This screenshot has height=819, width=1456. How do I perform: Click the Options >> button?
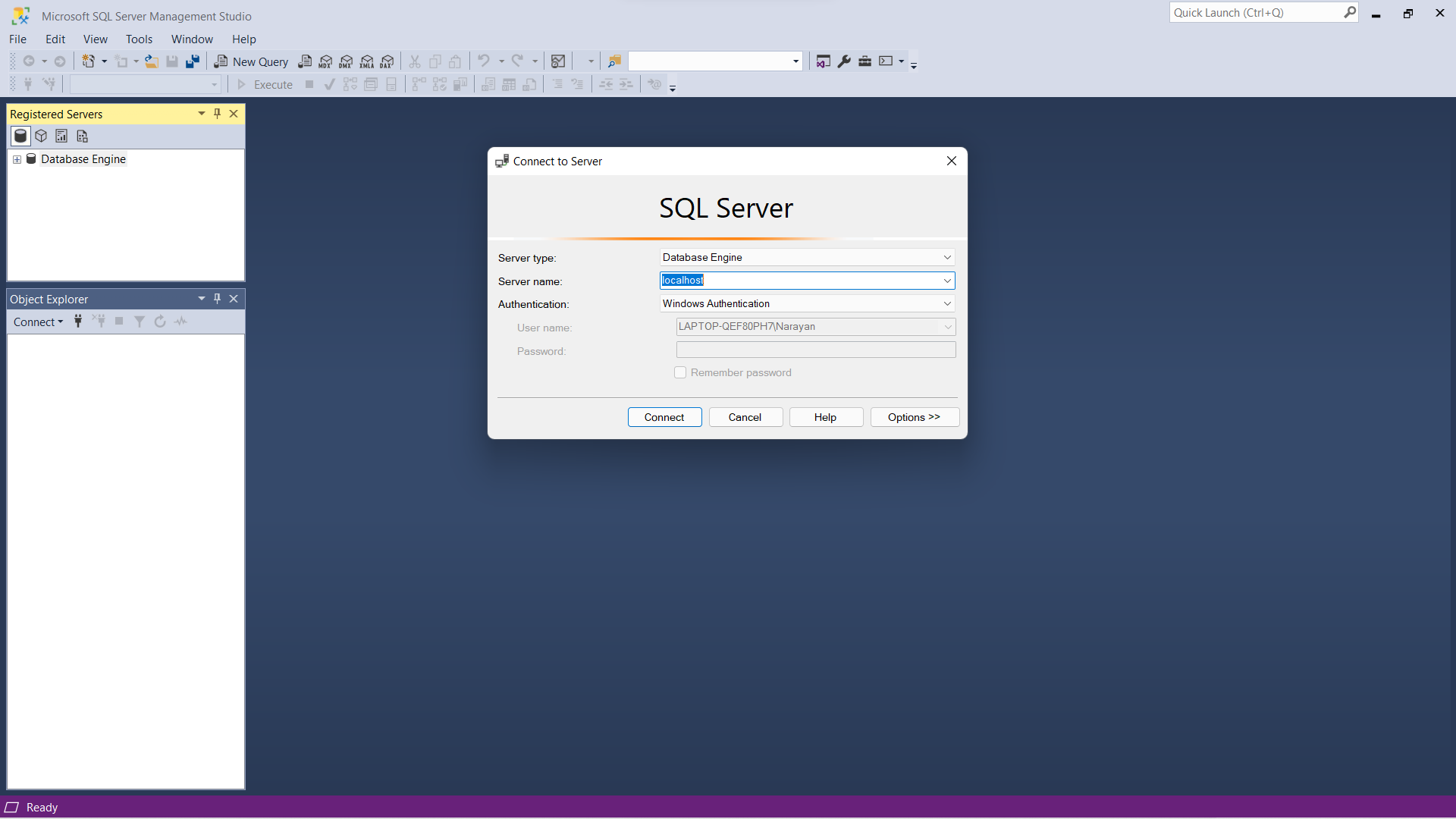coord(914,417)
